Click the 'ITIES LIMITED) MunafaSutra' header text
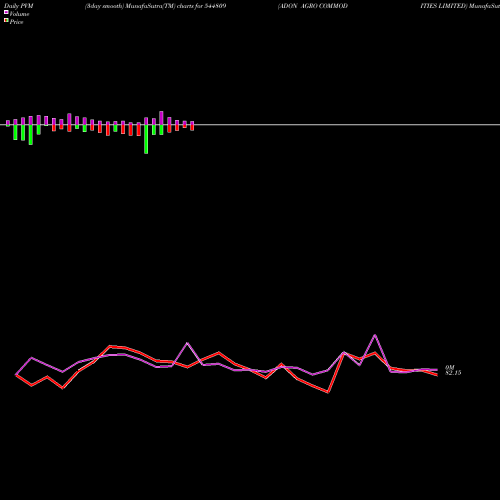 coord(460,6)
